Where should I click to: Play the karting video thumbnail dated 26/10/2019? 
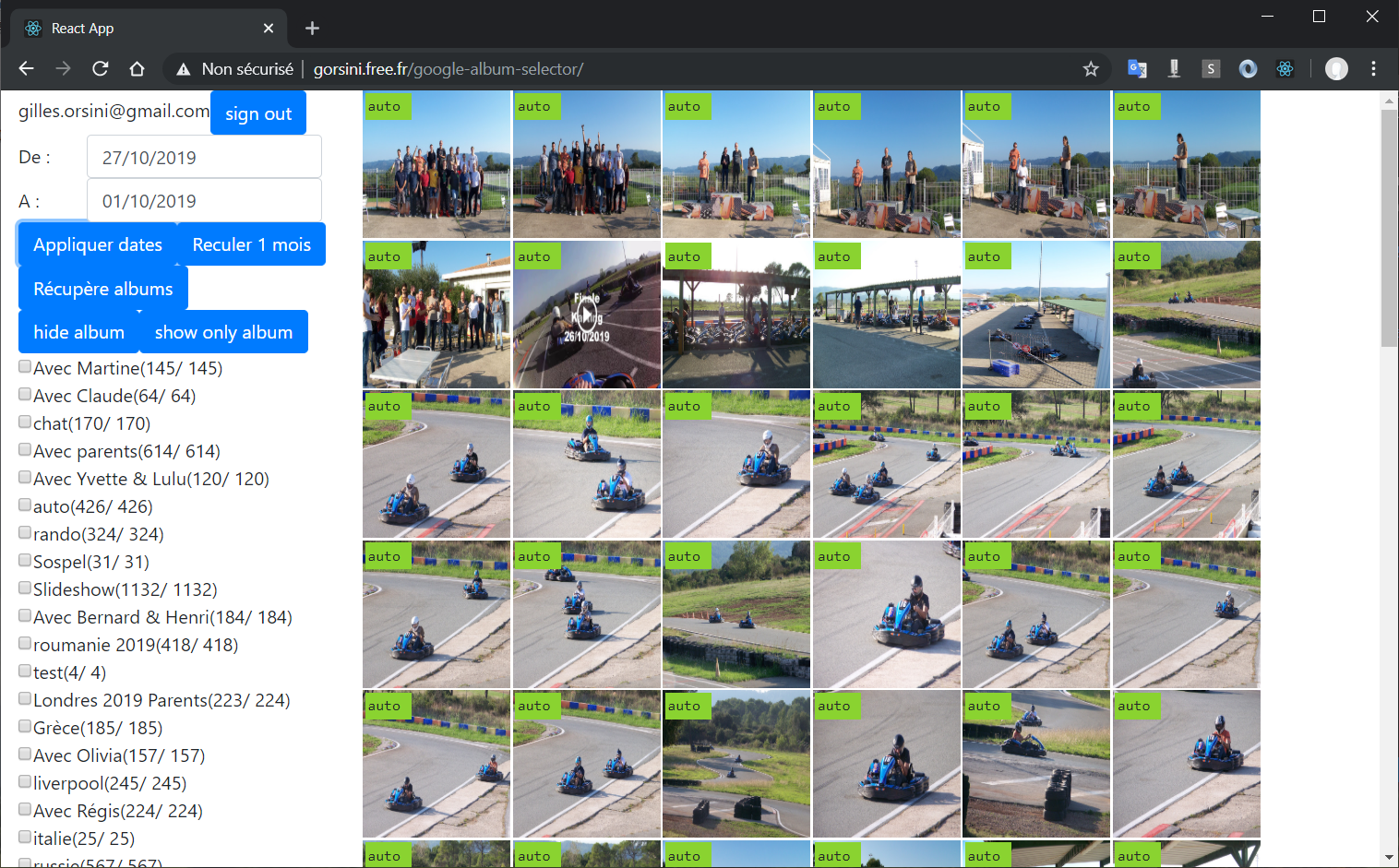coord(587,315)
